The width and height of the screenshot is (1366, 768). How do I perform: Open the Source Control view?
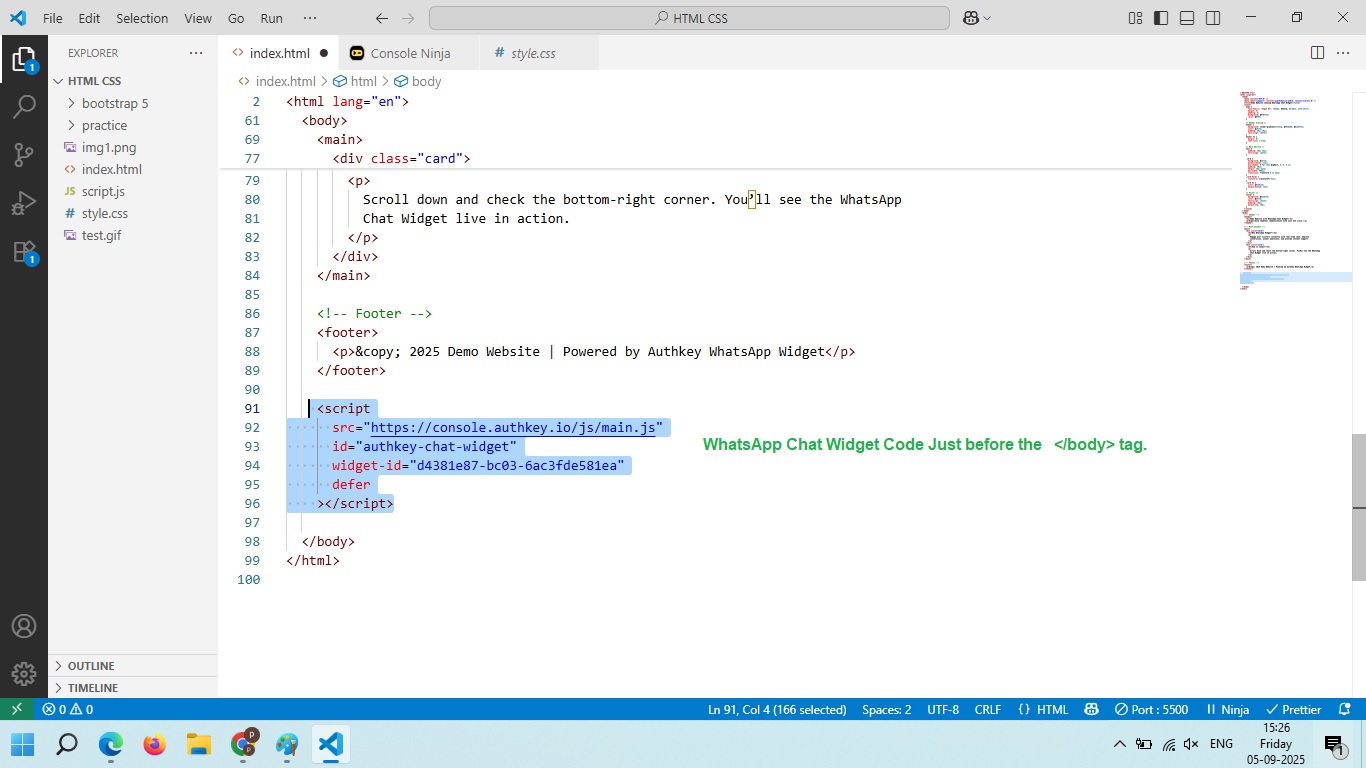point(24,155)
